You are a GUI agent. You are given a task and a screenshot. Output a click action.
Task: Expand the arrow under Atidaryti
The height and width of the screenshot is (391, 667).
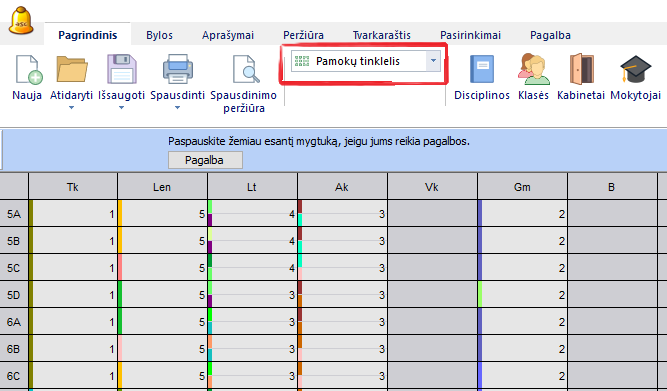[71, 108]
